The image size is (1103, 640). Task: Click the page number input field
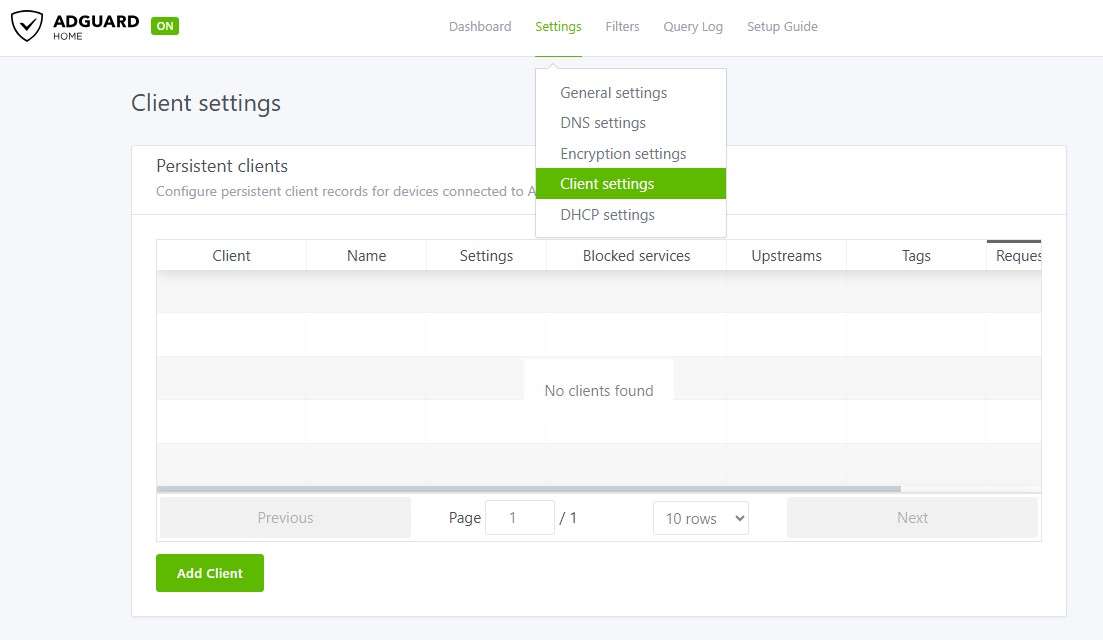click(519, 518)
